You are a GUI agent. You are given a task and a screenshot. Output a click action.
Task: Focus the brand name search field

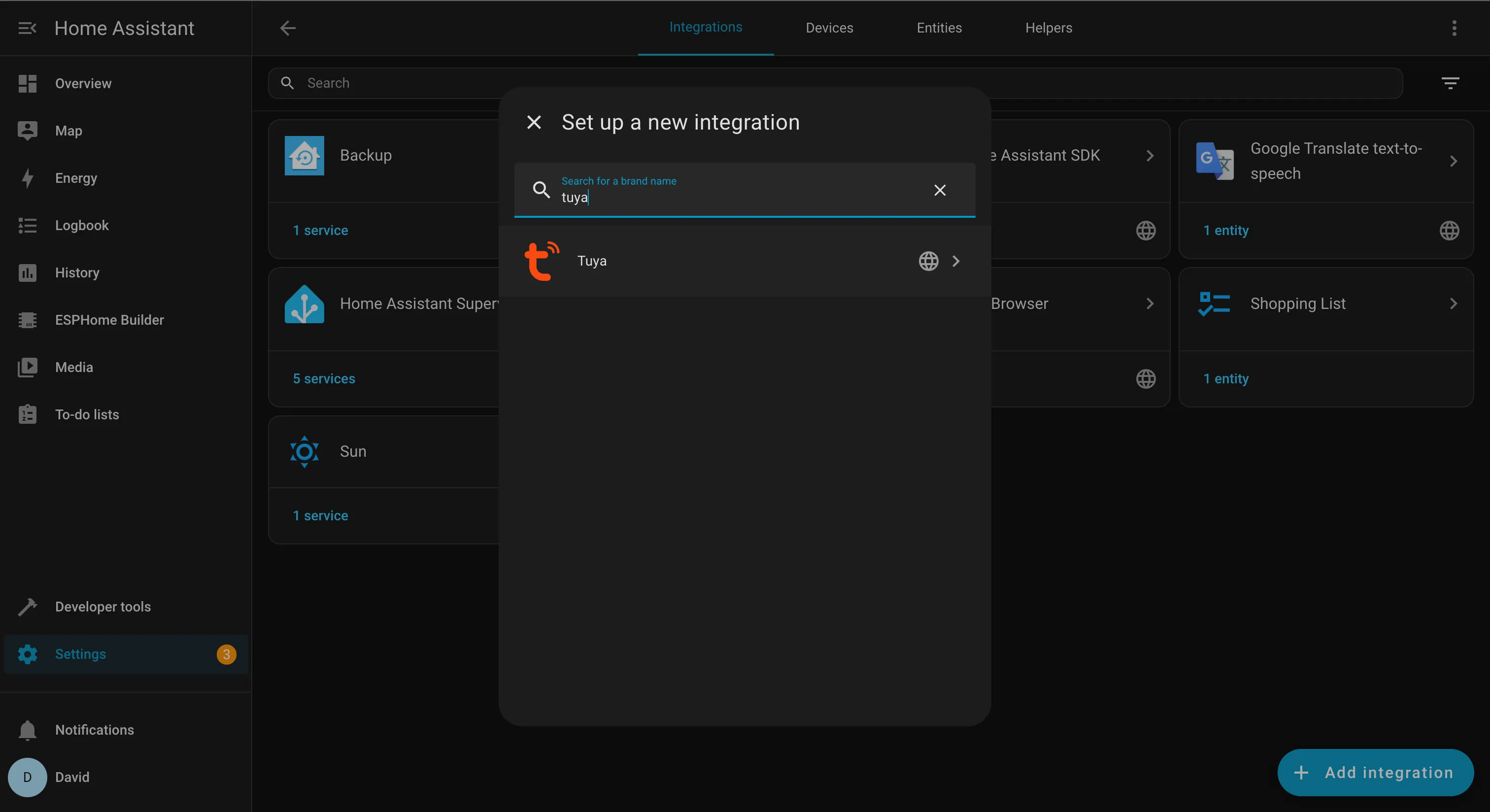tap(741, 197)
